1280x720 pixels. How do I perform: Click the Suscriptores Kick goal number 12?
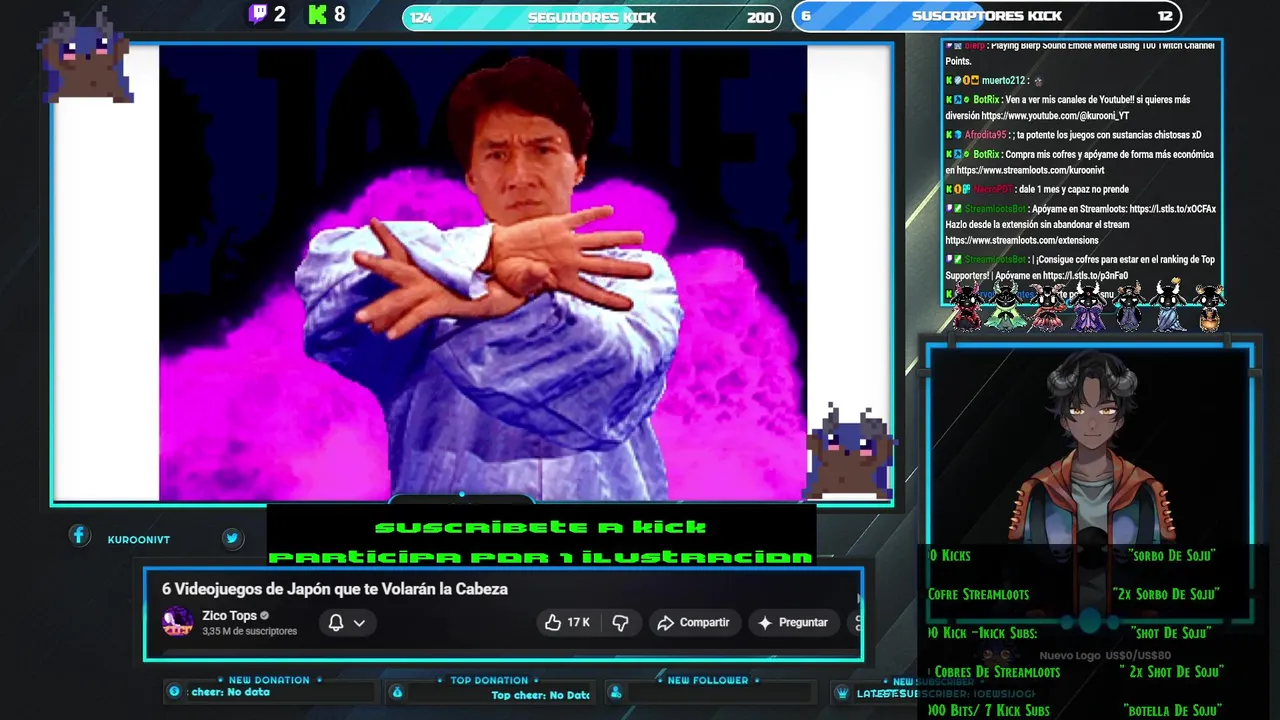(1165, 16)
